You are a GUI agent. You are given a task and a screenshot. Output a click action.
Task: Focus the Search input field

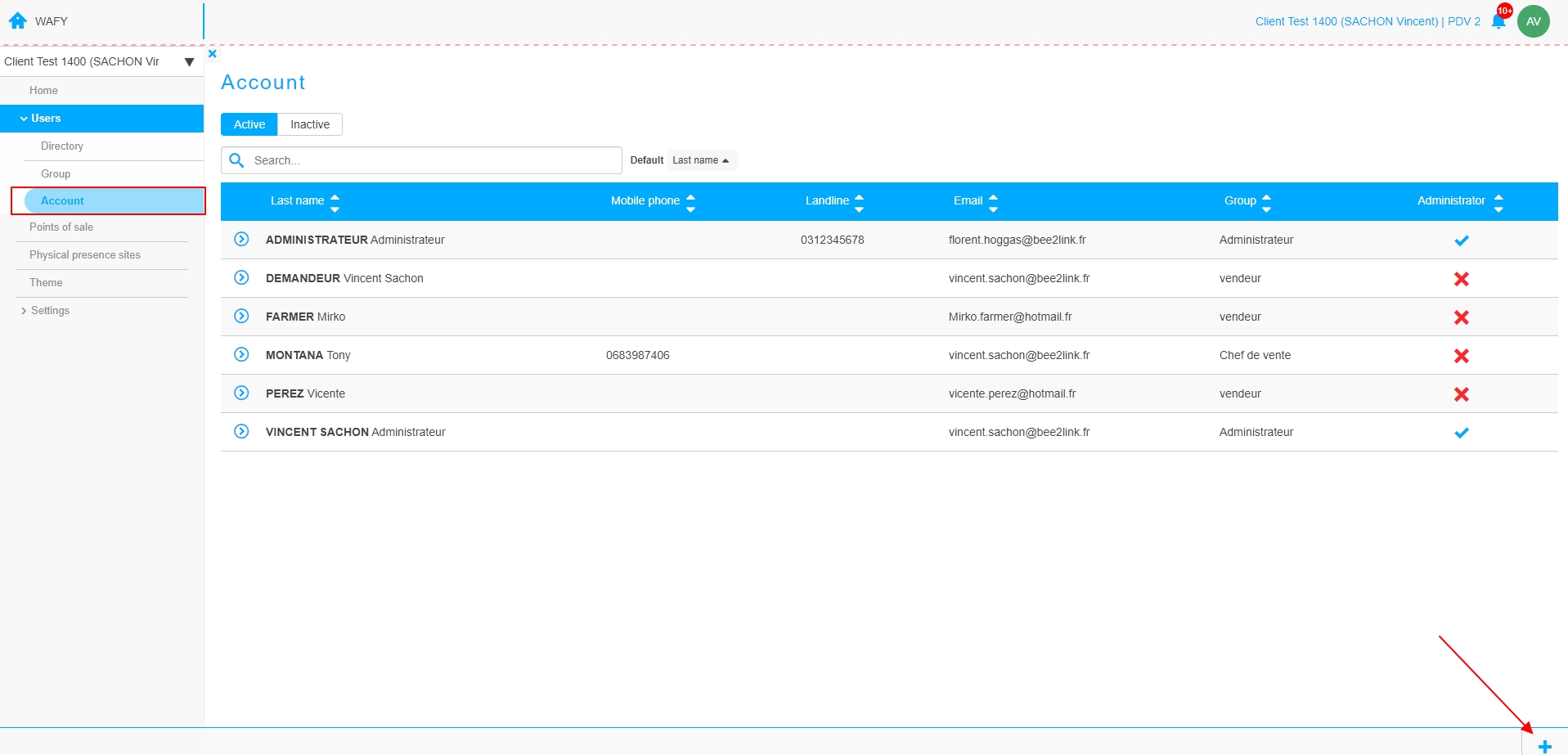click(421, 160)
